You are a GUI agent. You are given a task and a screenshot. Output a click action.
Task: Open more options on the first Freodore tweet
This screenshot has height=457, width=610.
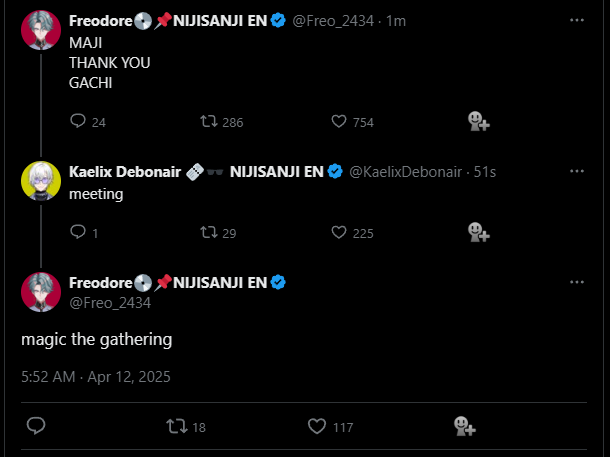tap(576, 20)
